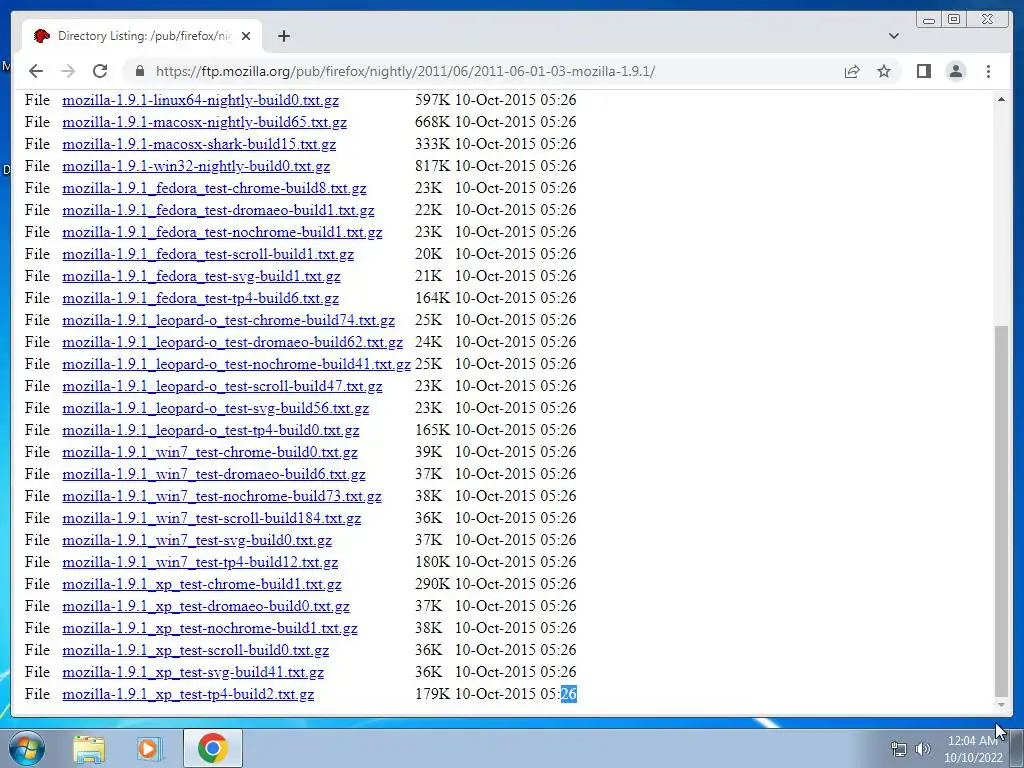View site information lock icon
This screenshot has height=768, width=1024.
[139, 71]
